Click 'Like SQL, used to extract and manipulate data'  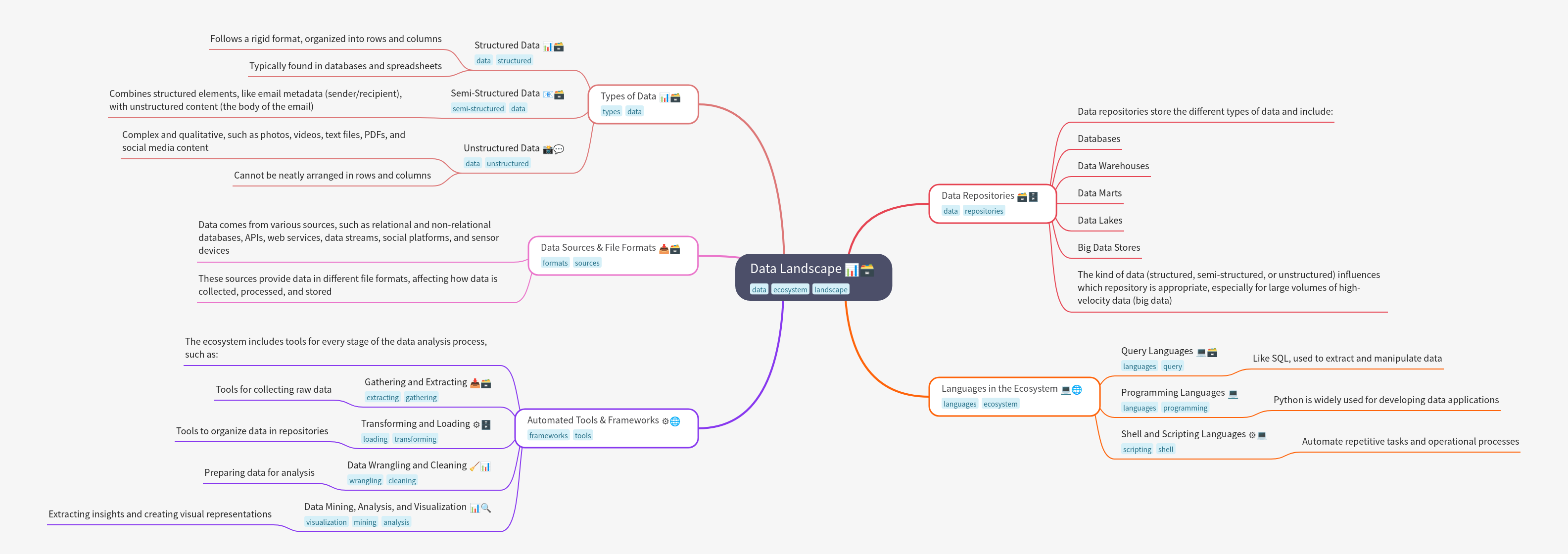tap(1346, 359)
